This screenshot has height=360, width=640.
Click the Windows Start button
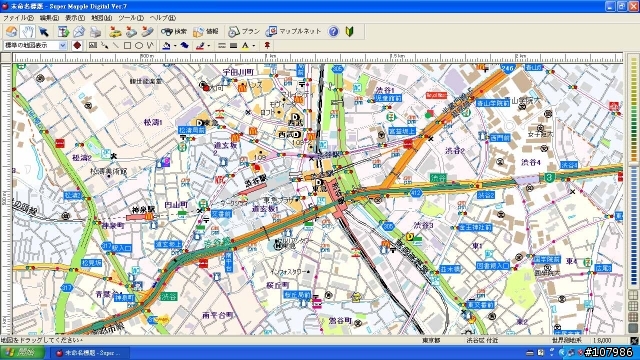(x=22, y=352)
